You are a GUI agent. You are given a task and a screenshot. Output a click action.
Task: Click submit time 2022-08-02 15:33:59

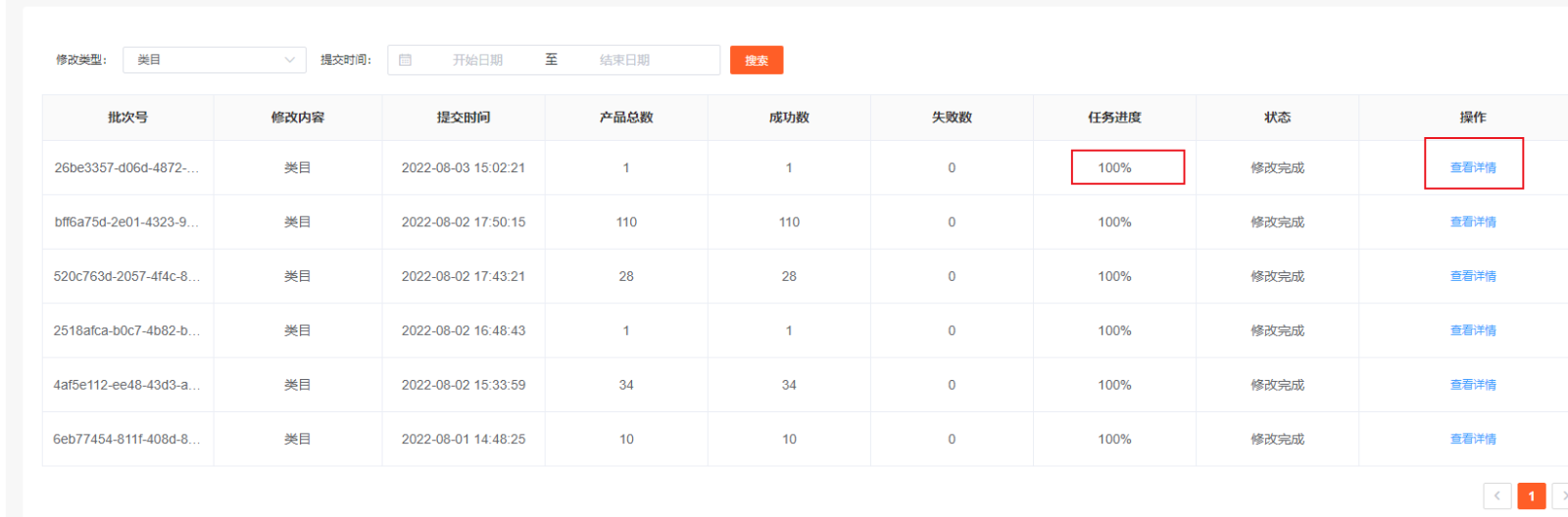[x=464, y=385]
